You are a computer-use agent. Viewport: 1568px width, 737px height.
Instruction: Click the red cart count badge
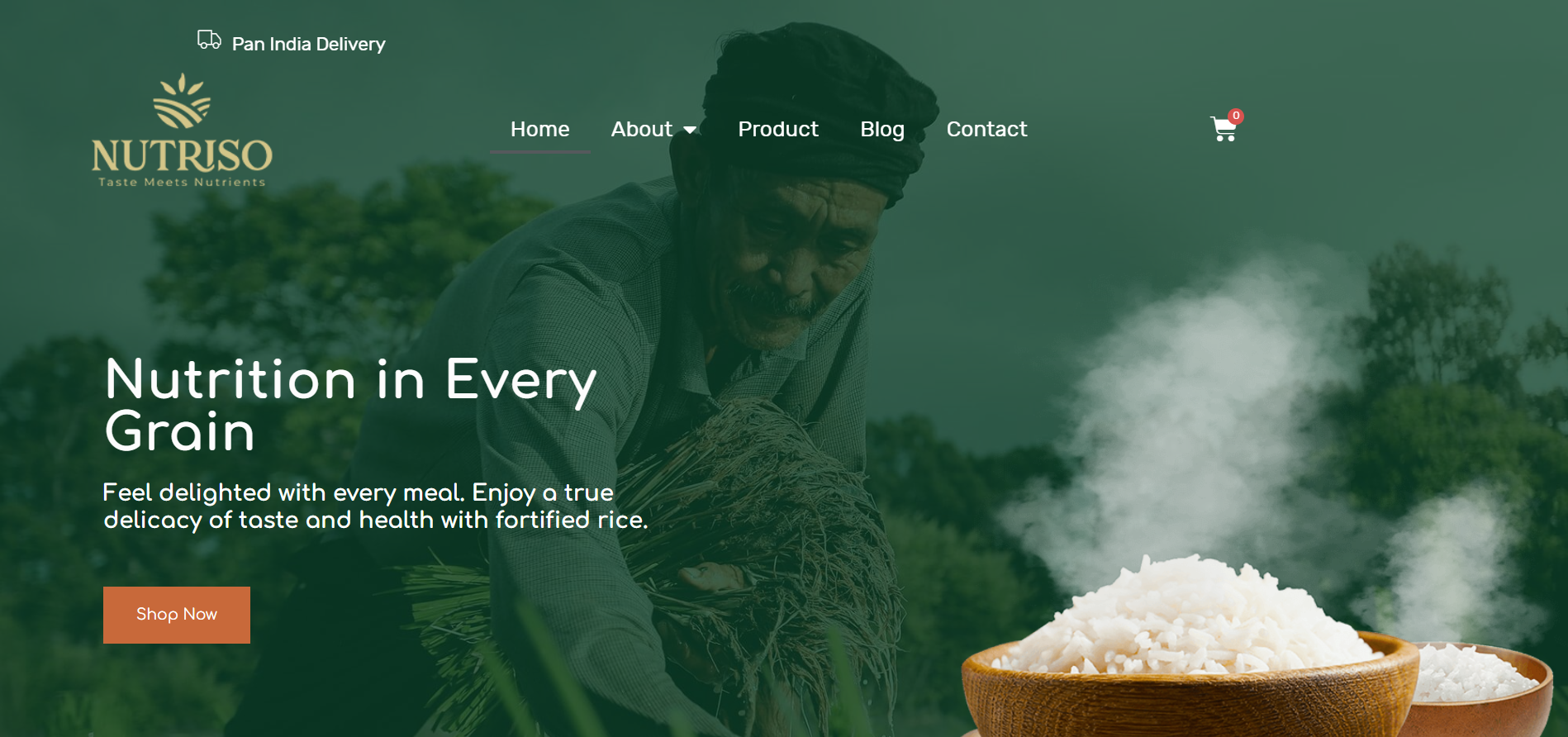[x=1236, y=116]
